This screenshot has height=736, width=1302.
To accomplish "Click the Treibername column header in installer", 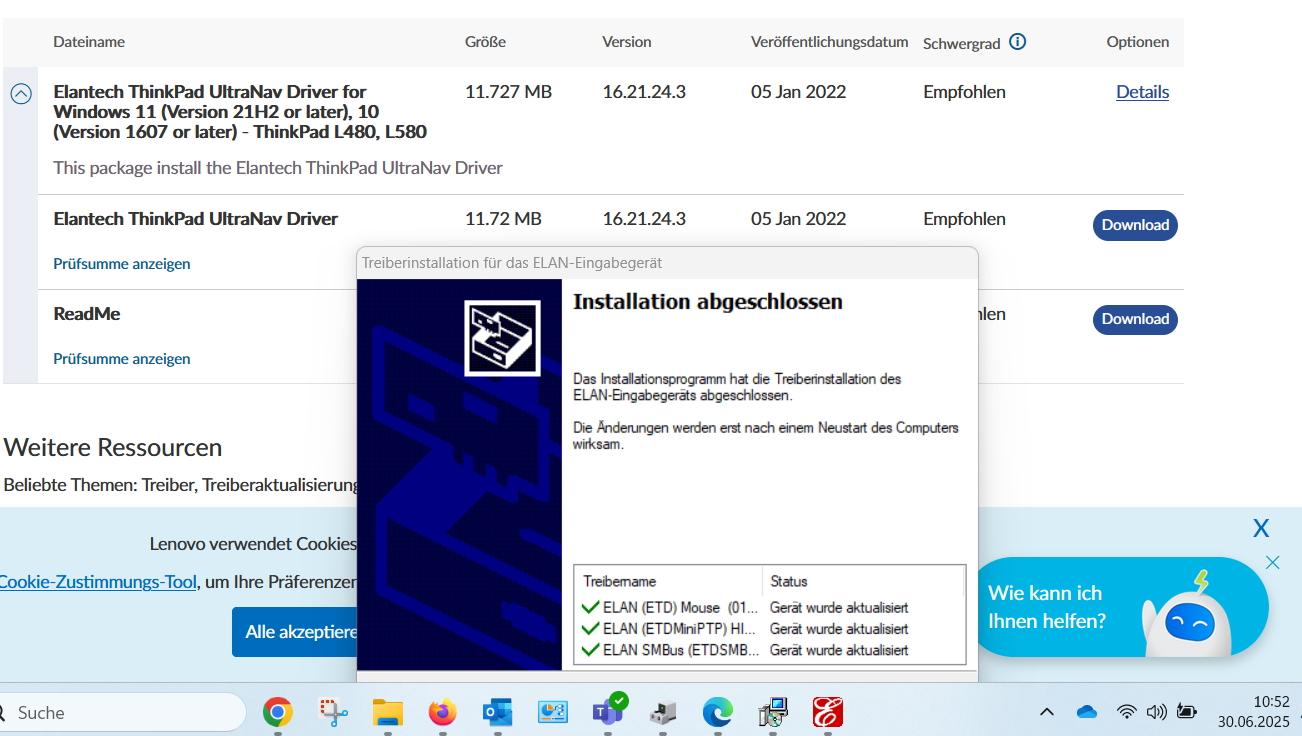I will tap(669, 581).
